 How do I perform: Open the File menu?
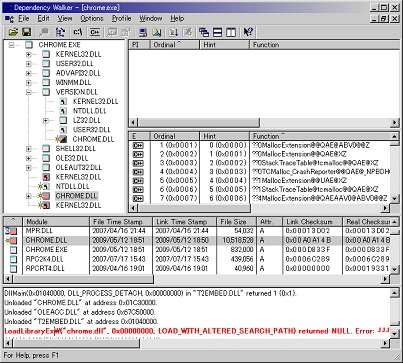pos(24,19)
